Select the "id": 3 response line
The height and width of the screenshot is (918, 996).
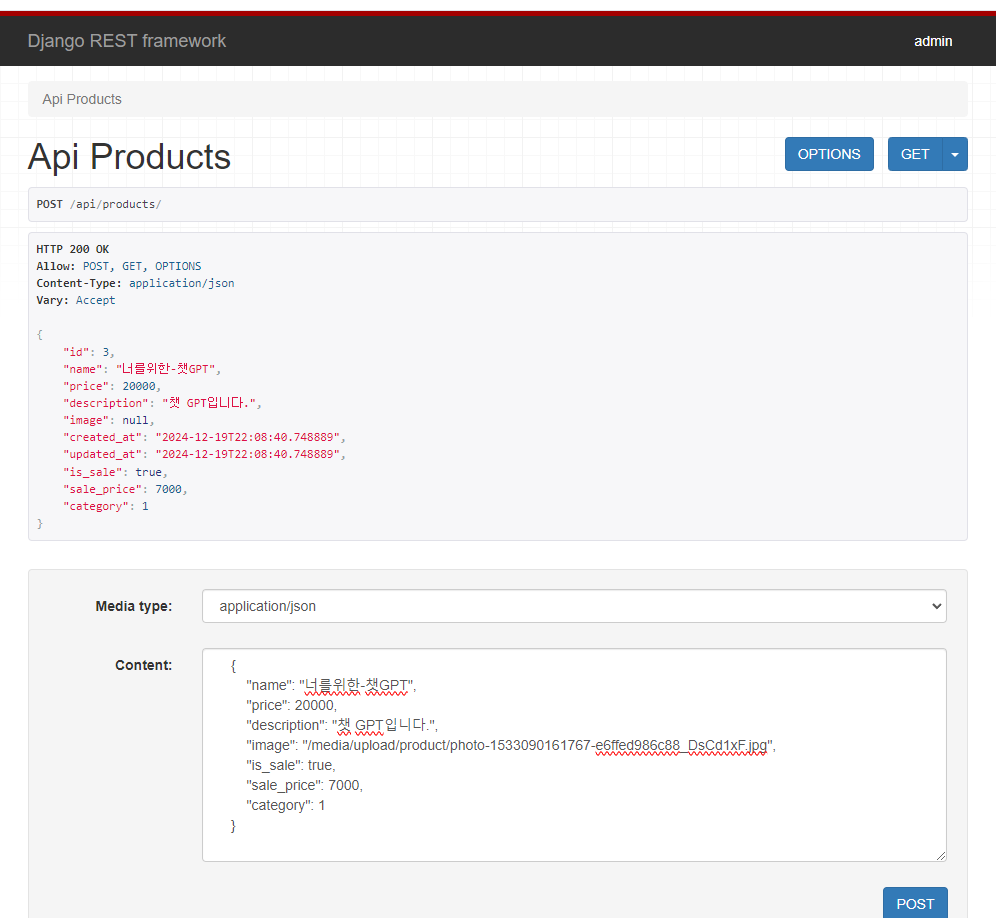coord(88,352)
